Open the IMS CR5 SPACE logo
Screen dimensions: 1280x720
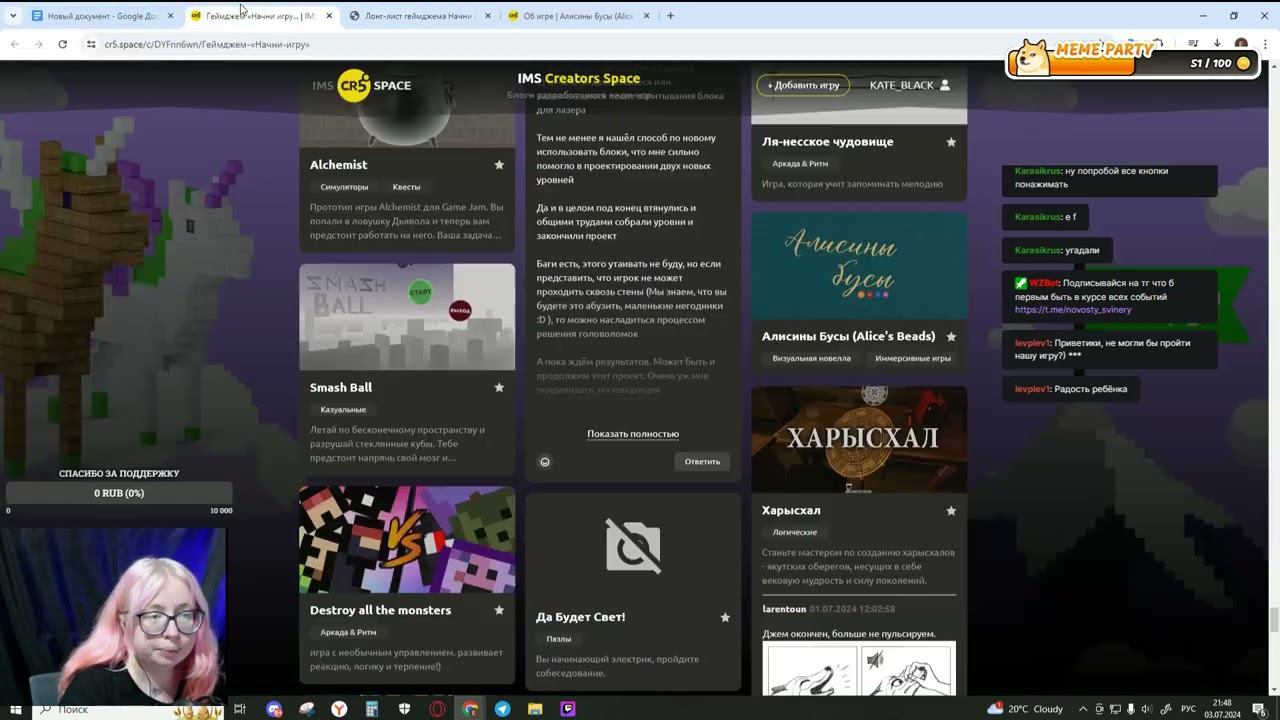361,85
